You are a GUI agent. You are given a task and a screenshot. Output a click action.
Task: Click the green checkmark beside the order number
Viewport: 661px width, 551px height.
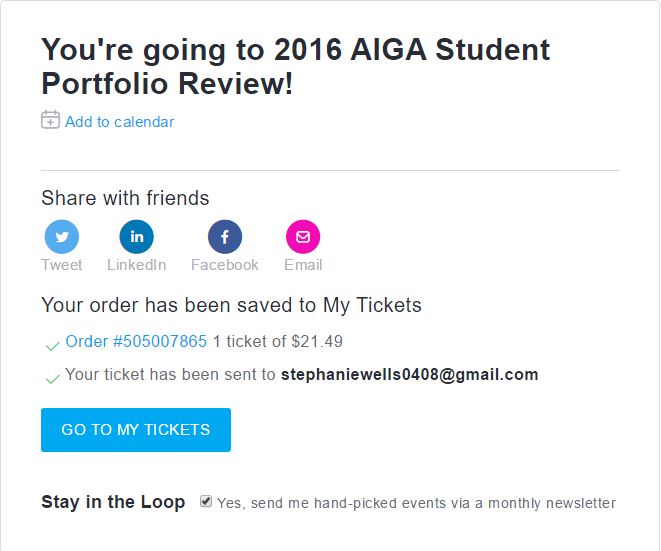tap(52, 346)
